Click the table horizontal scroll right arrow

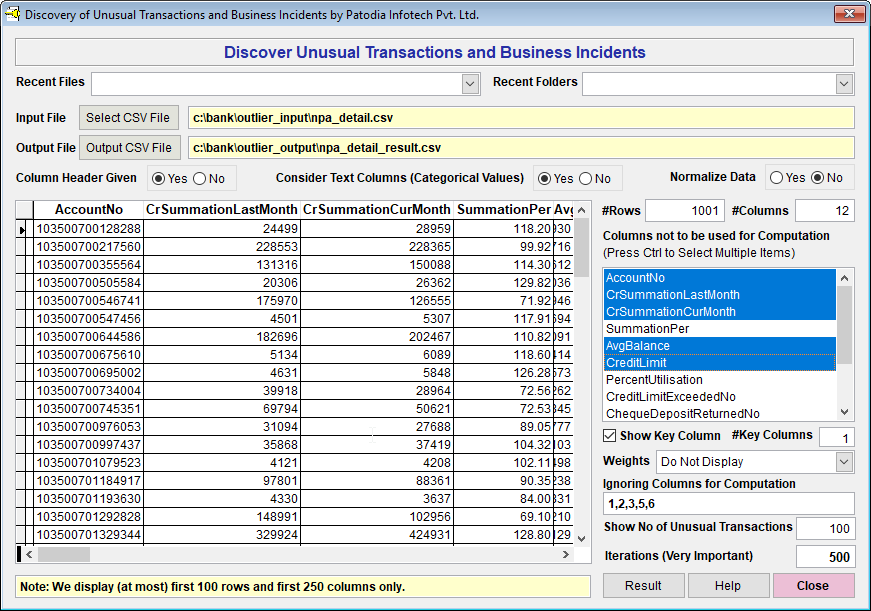click(x=565, y=554)
